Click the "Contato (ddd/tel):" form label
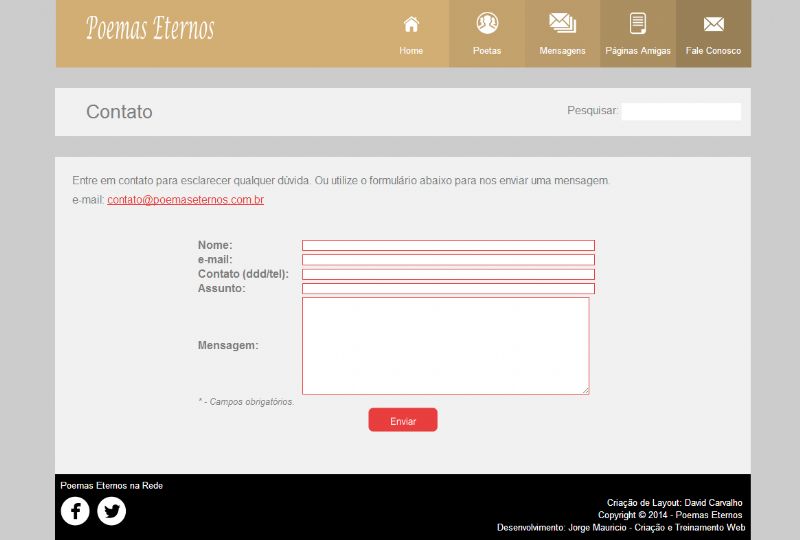Image resolution: width=800 pixels, height=540 pixels. (x=243, y=274)
